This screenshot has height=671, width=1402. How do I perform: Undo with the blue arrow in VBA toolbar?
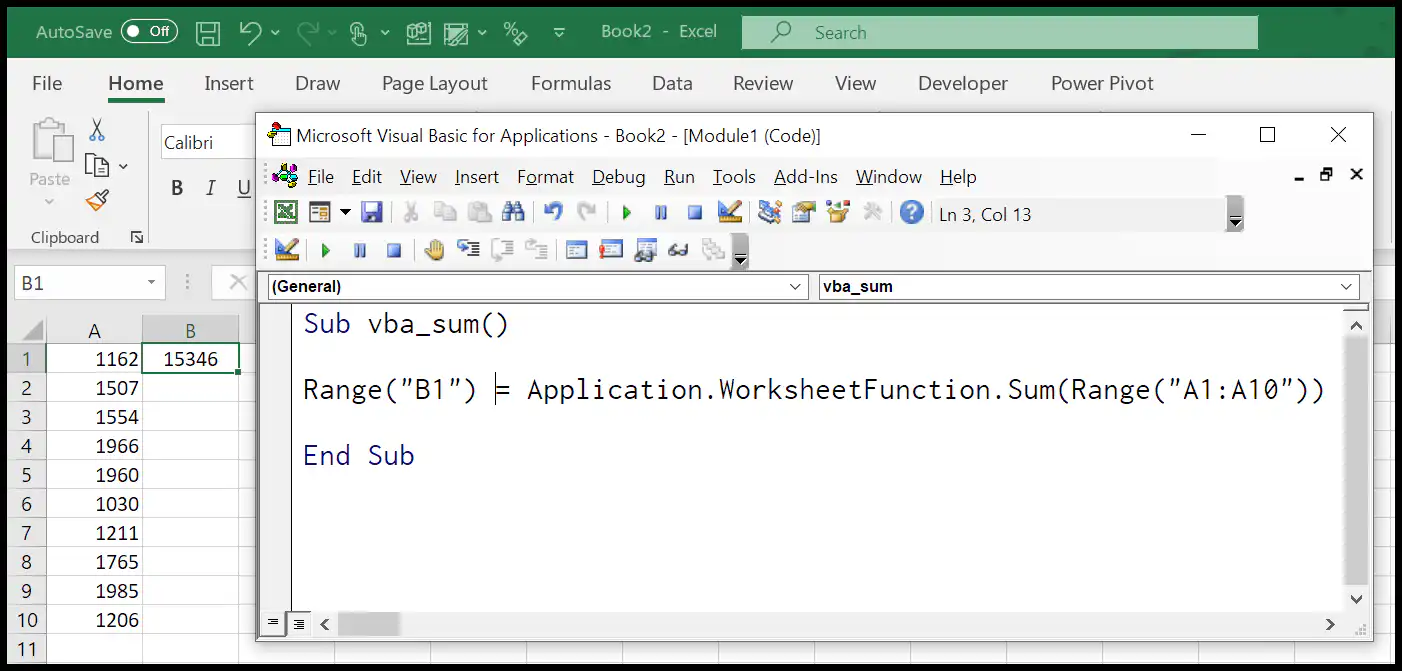click(x=553, y=212)
